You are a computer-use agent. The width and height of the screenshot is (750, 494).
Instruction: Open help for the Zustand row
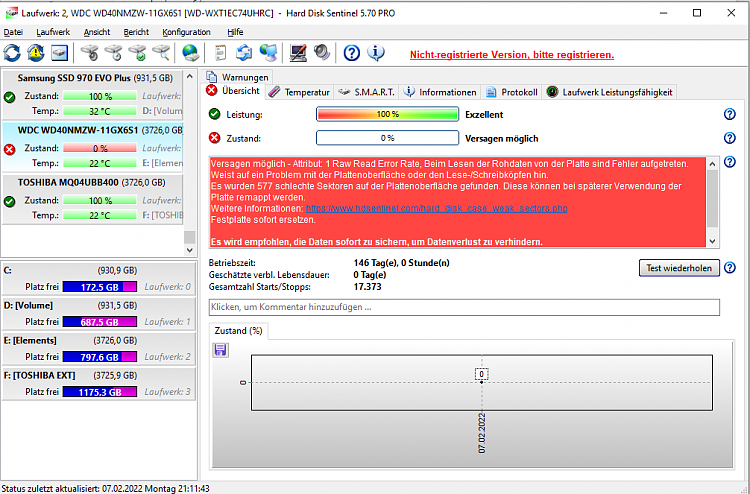click(x=729, y=138)
